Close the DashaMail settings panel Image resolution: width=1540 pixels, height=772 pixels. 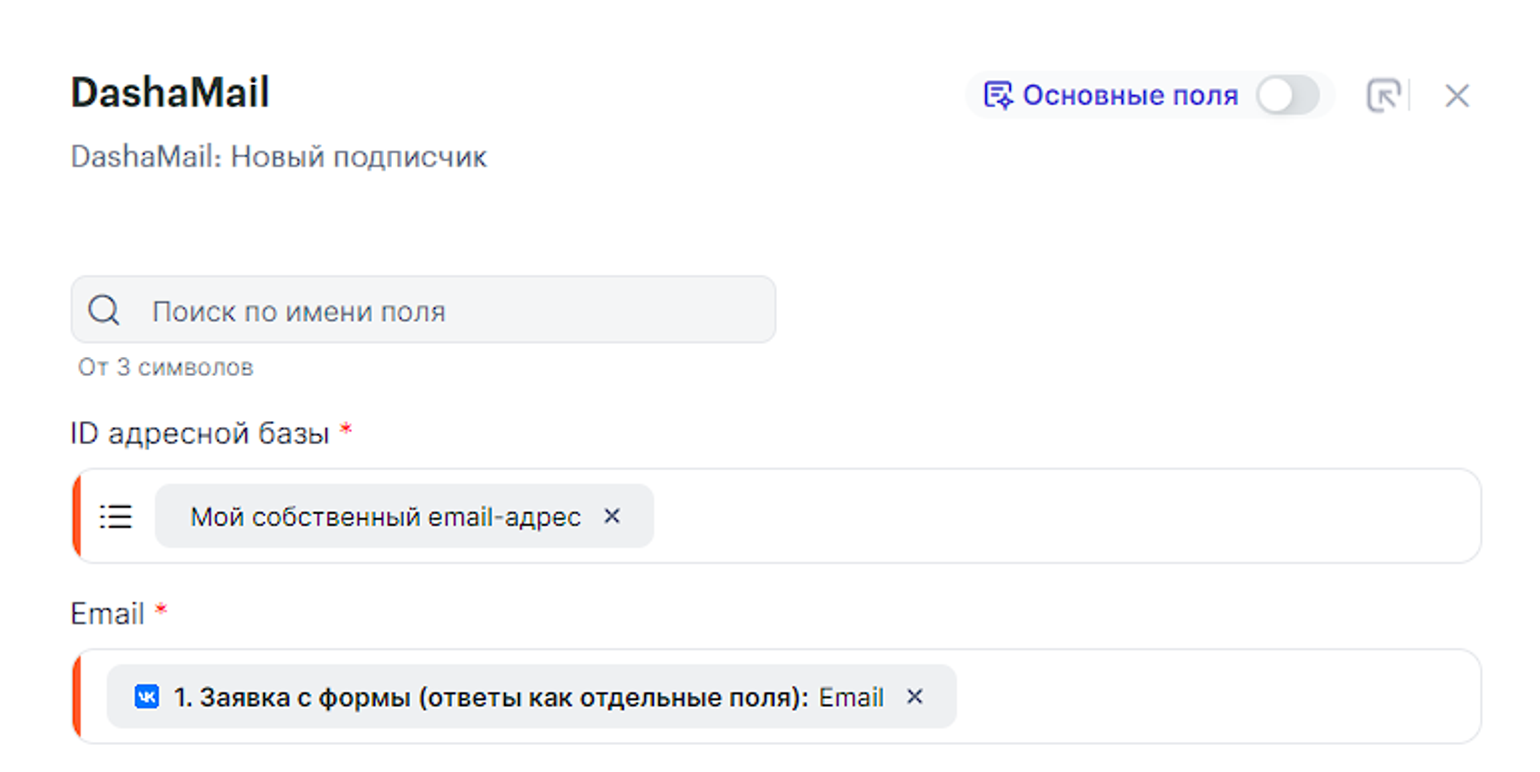click(1457, 96)
